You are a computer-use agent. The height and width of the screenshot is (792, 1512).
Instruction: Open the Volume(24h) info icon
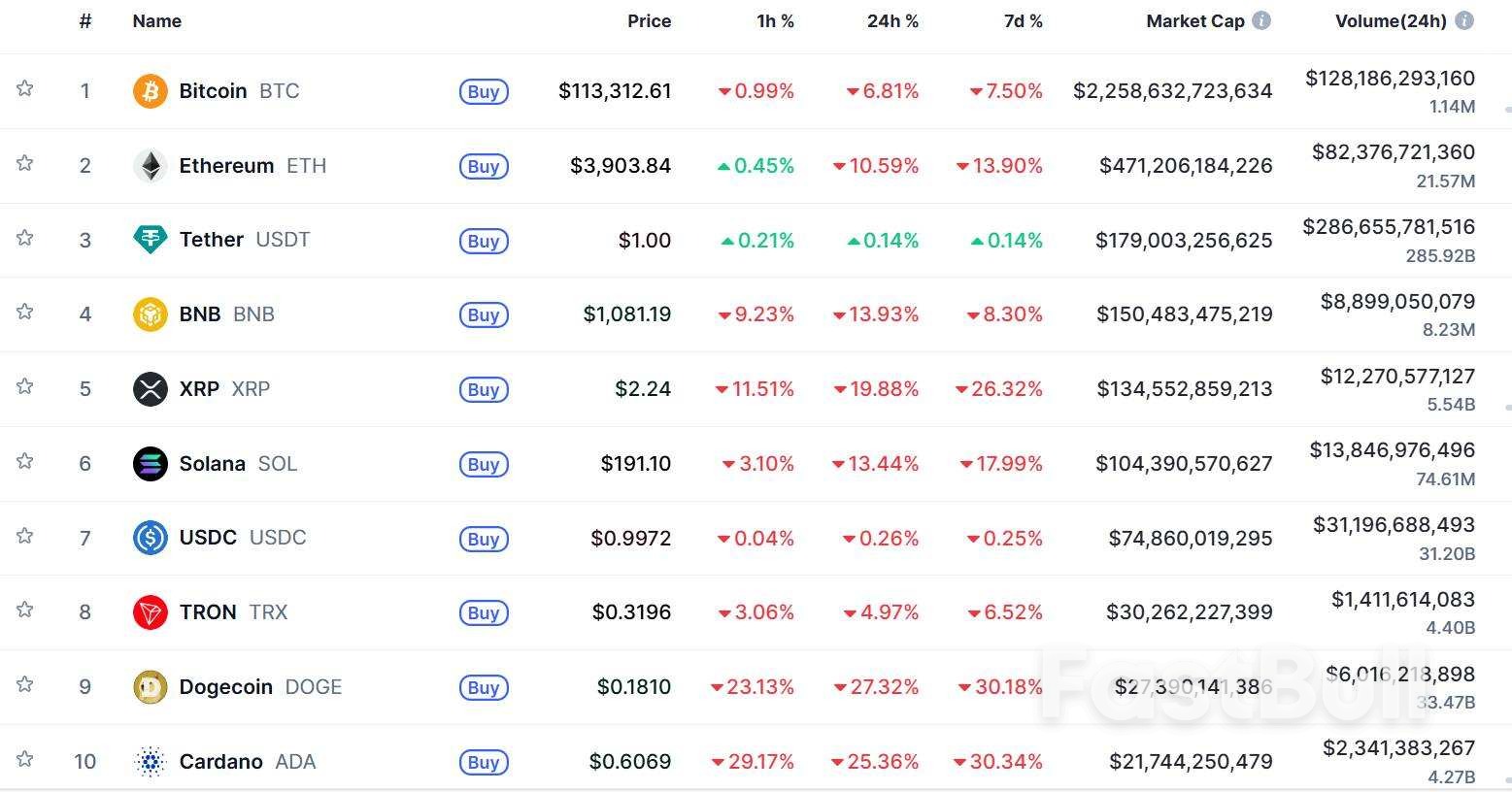click(x=1464, y=20)
